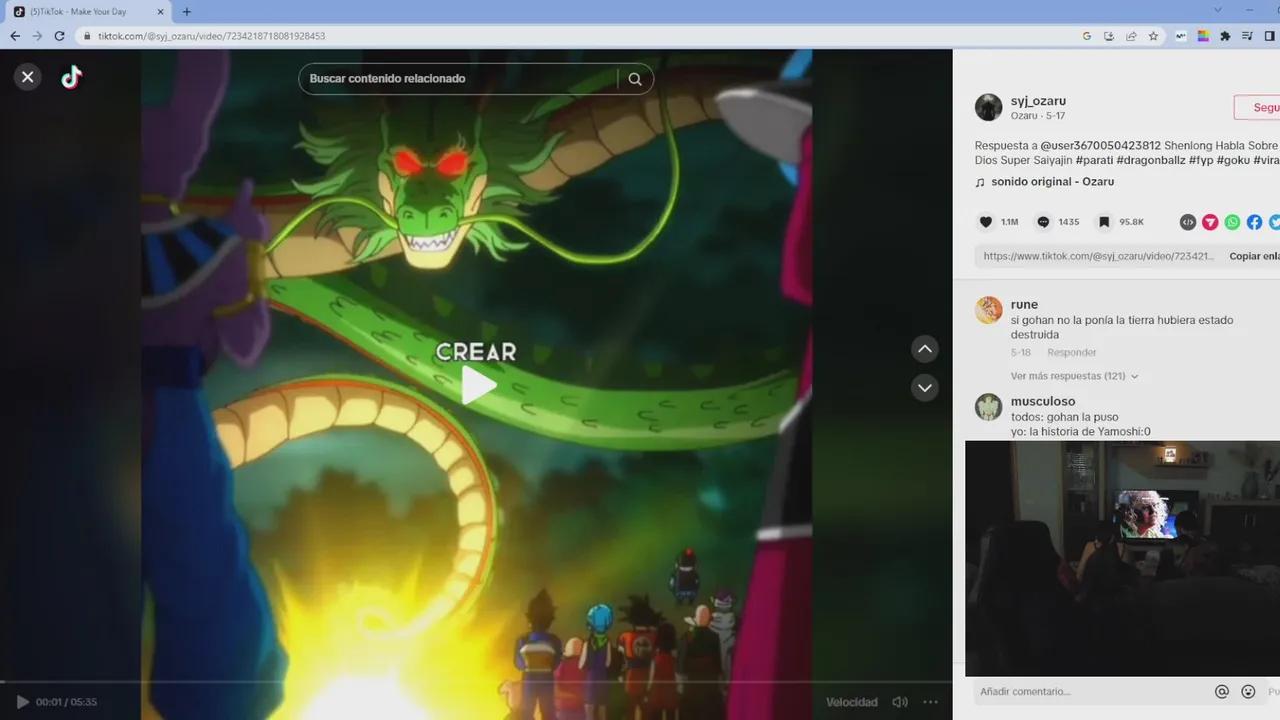Select the video URL link text
The image size is (1280, 720).
1098,256
